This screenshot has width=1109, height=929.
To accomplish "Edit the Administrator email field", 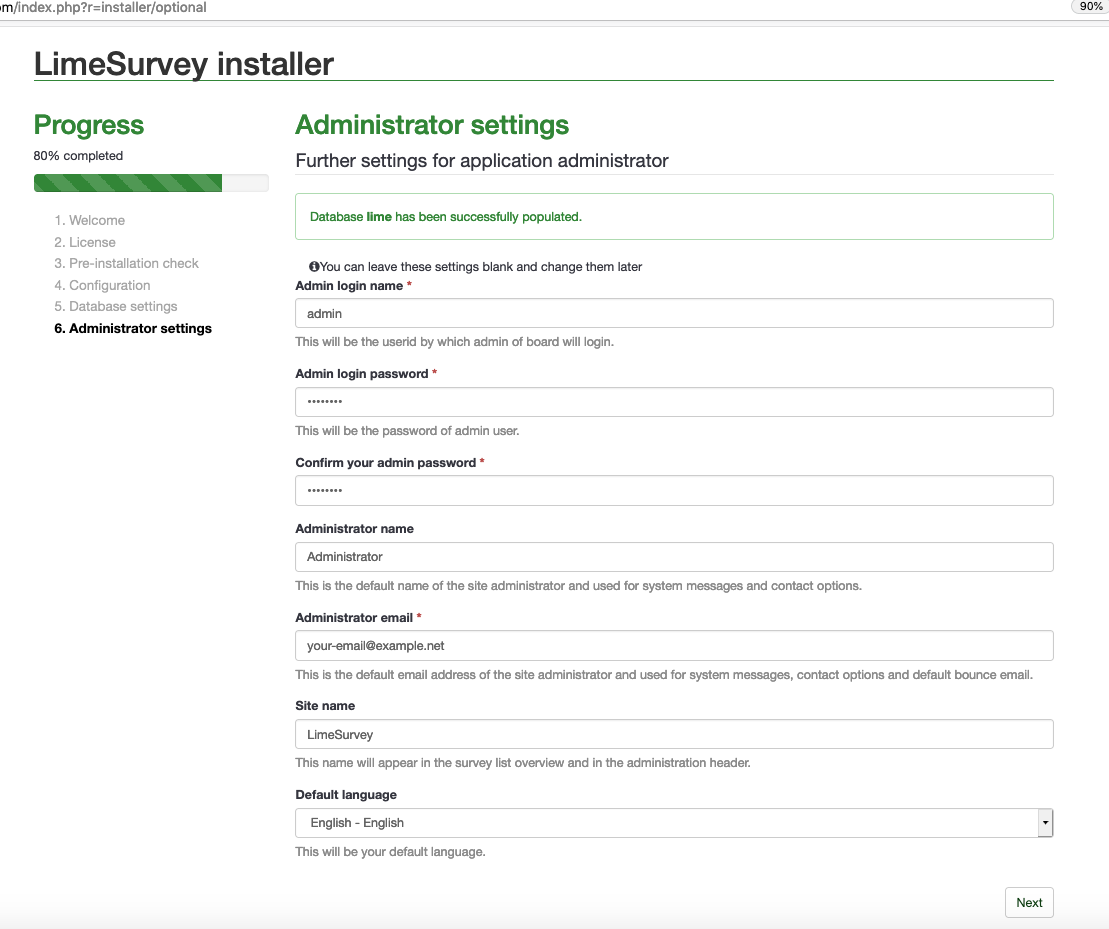I will [x=674, y=646].
